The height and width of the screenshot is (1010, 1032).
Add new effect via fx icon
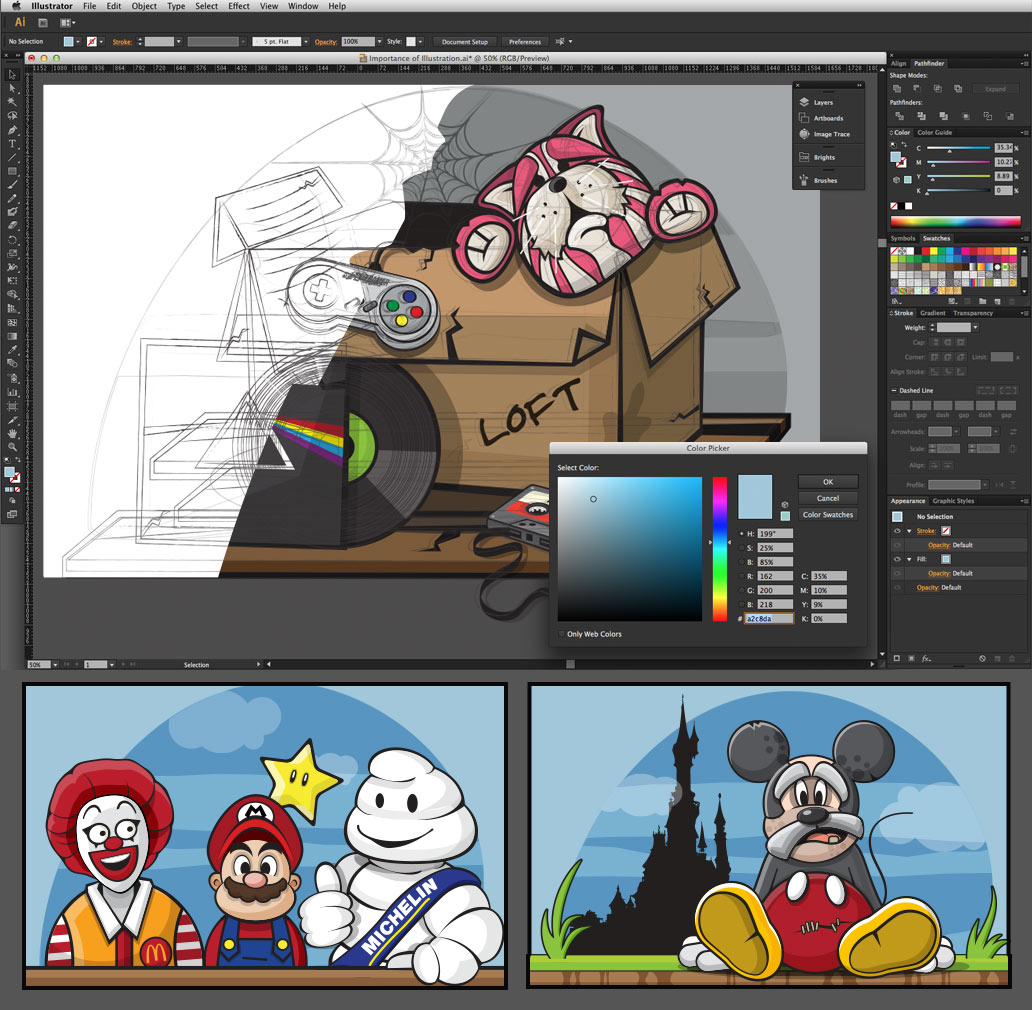926,659
